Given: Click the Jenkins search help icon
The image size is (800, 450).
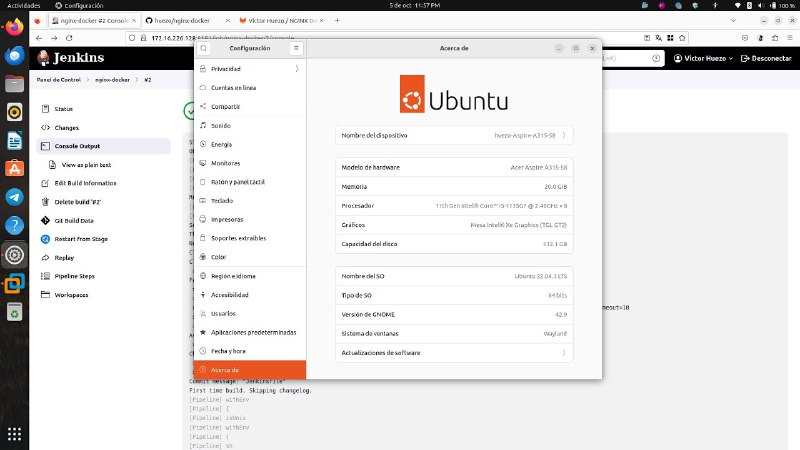Looking at the screenshot, I should coord(656,58).
